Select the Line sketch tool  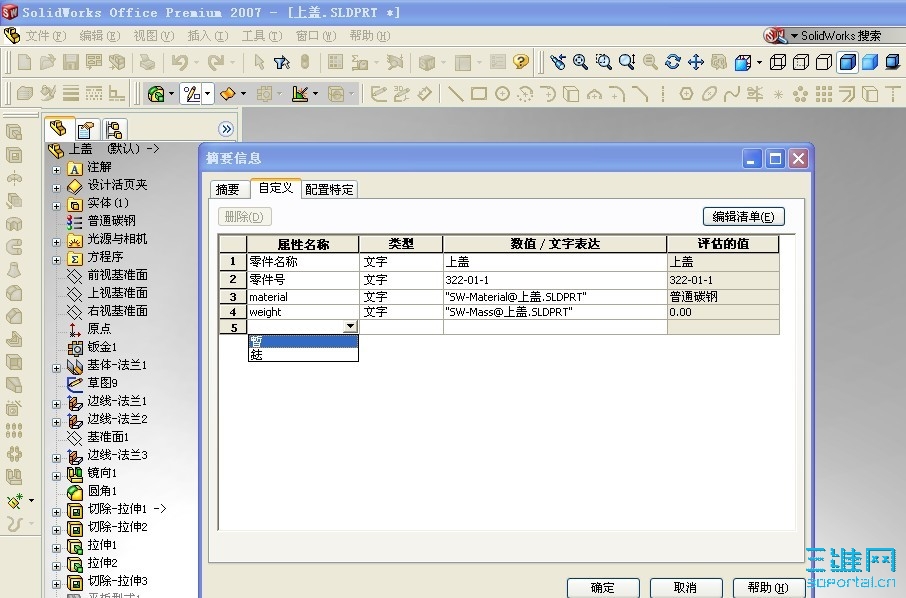click(x=455, y=93)
